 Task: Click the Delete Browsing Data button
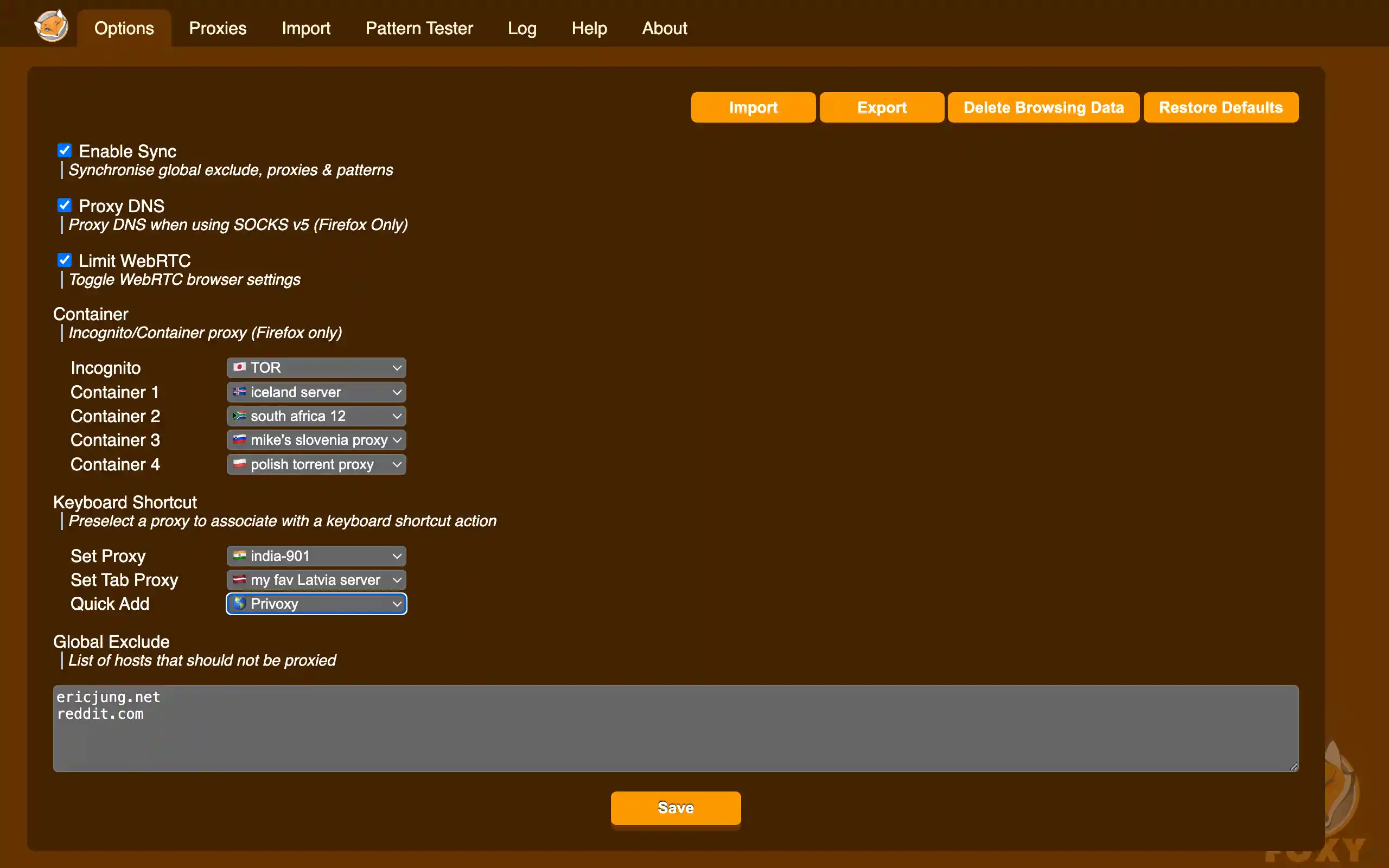tap(1043, 107)
